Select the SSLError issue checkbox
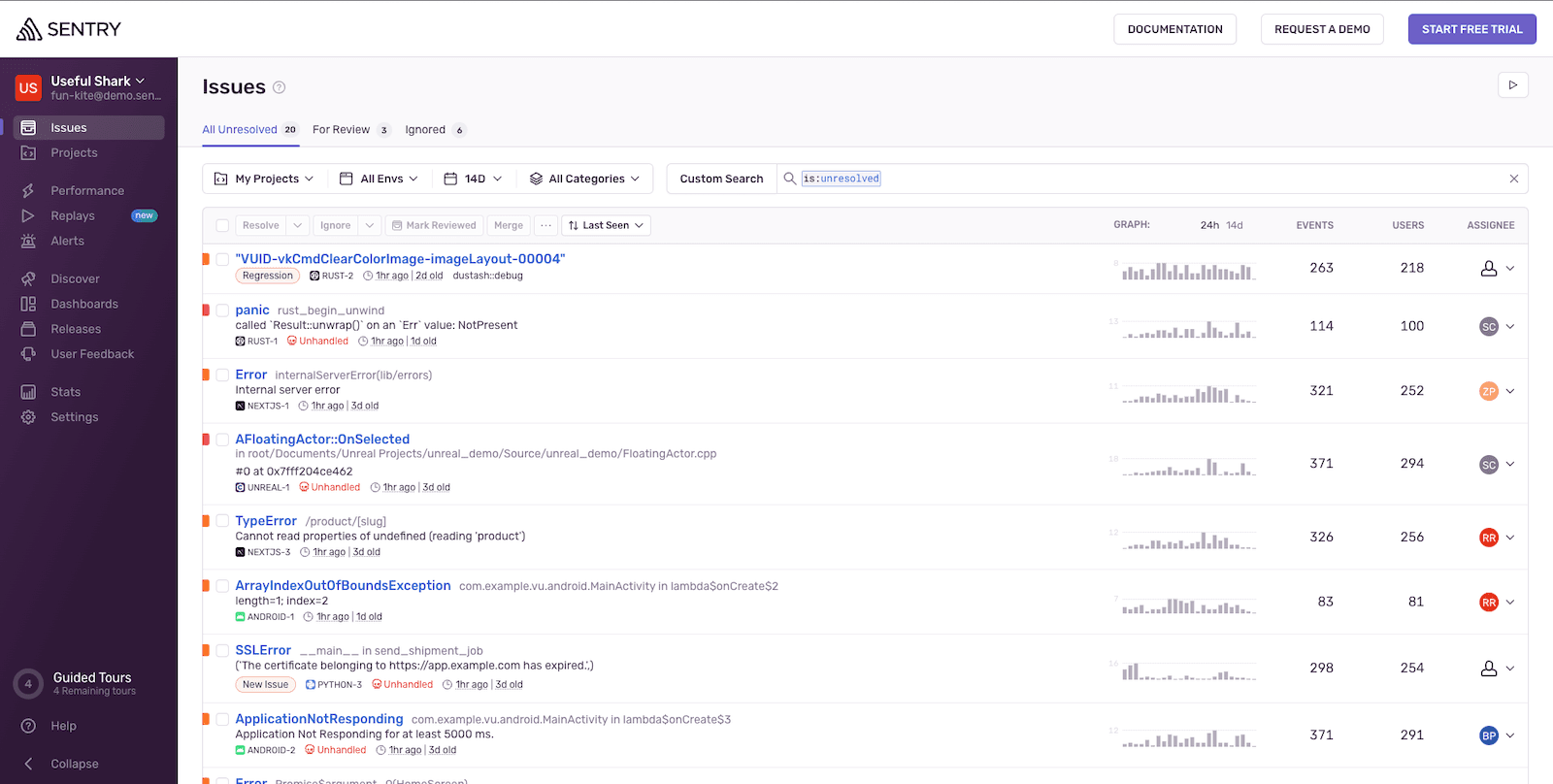The height and width of the screenshot is (784, 1553). [x=222, y=651]
